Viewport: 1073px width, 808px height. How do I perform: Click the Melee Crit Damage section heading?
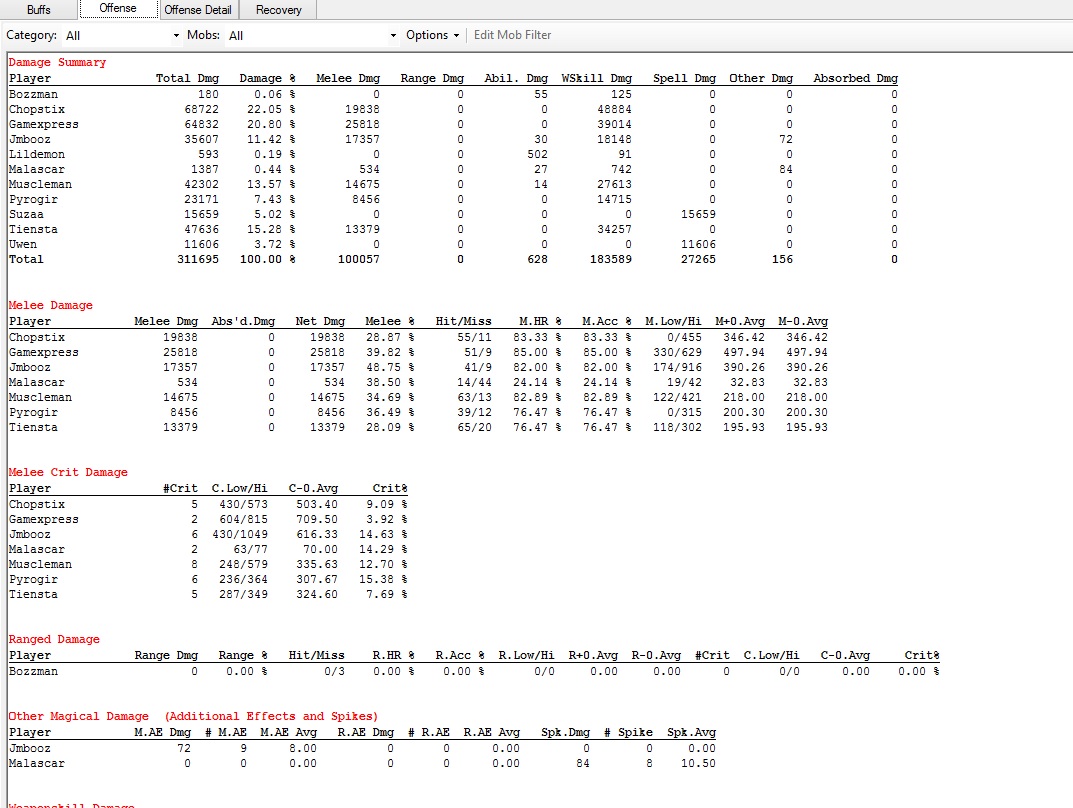point(68,472)
